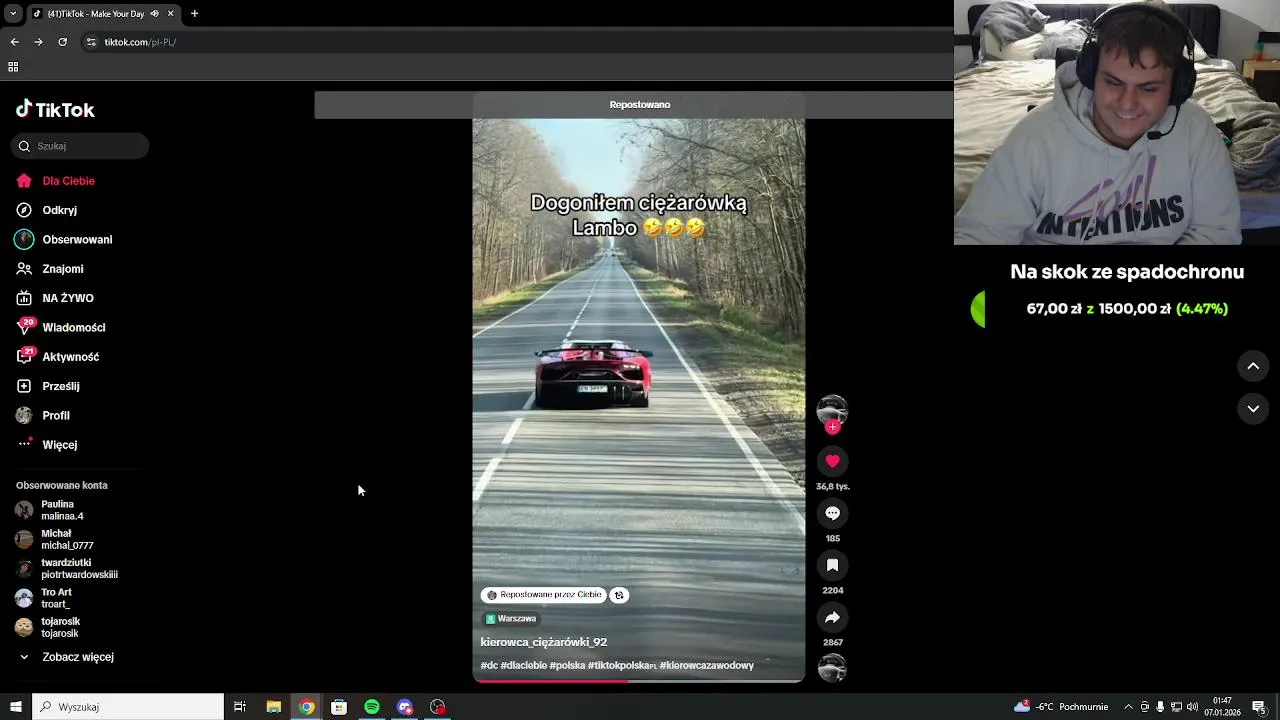The width and height of the screenshot is (1280, 720).
Task: Click the Szukaj search field
Action: (80, 146)
